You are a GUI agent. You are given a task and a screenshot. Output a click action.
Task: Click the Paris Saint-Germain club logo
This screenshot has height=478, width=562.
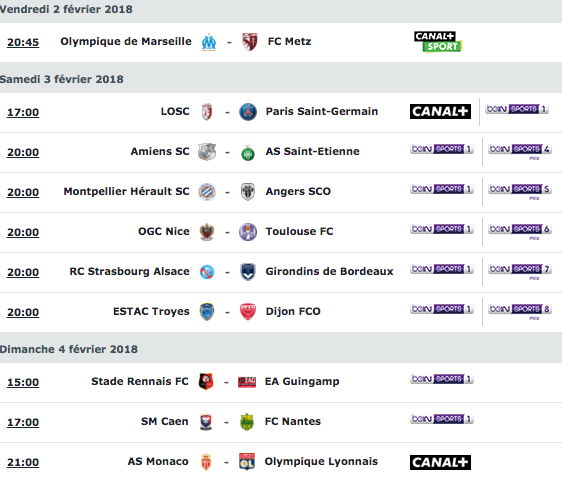click(248, 112)
